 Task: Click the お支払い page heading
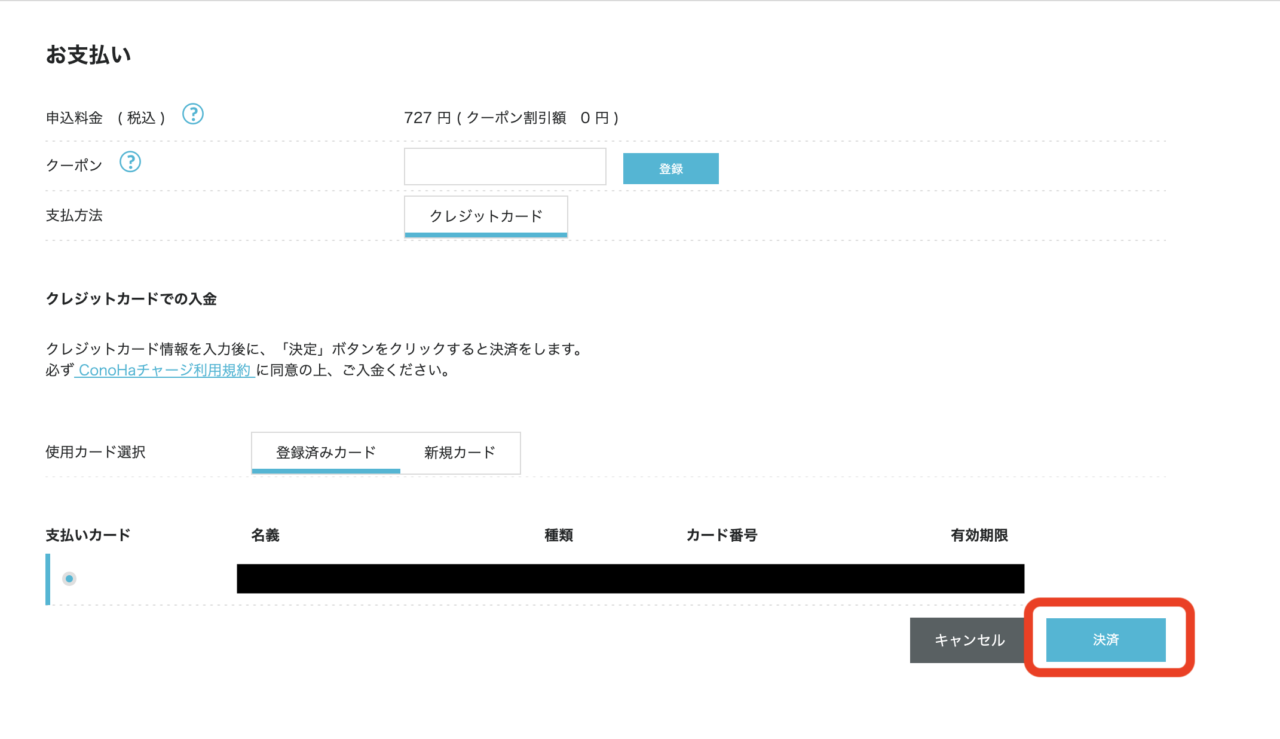[x=72, y=55]
